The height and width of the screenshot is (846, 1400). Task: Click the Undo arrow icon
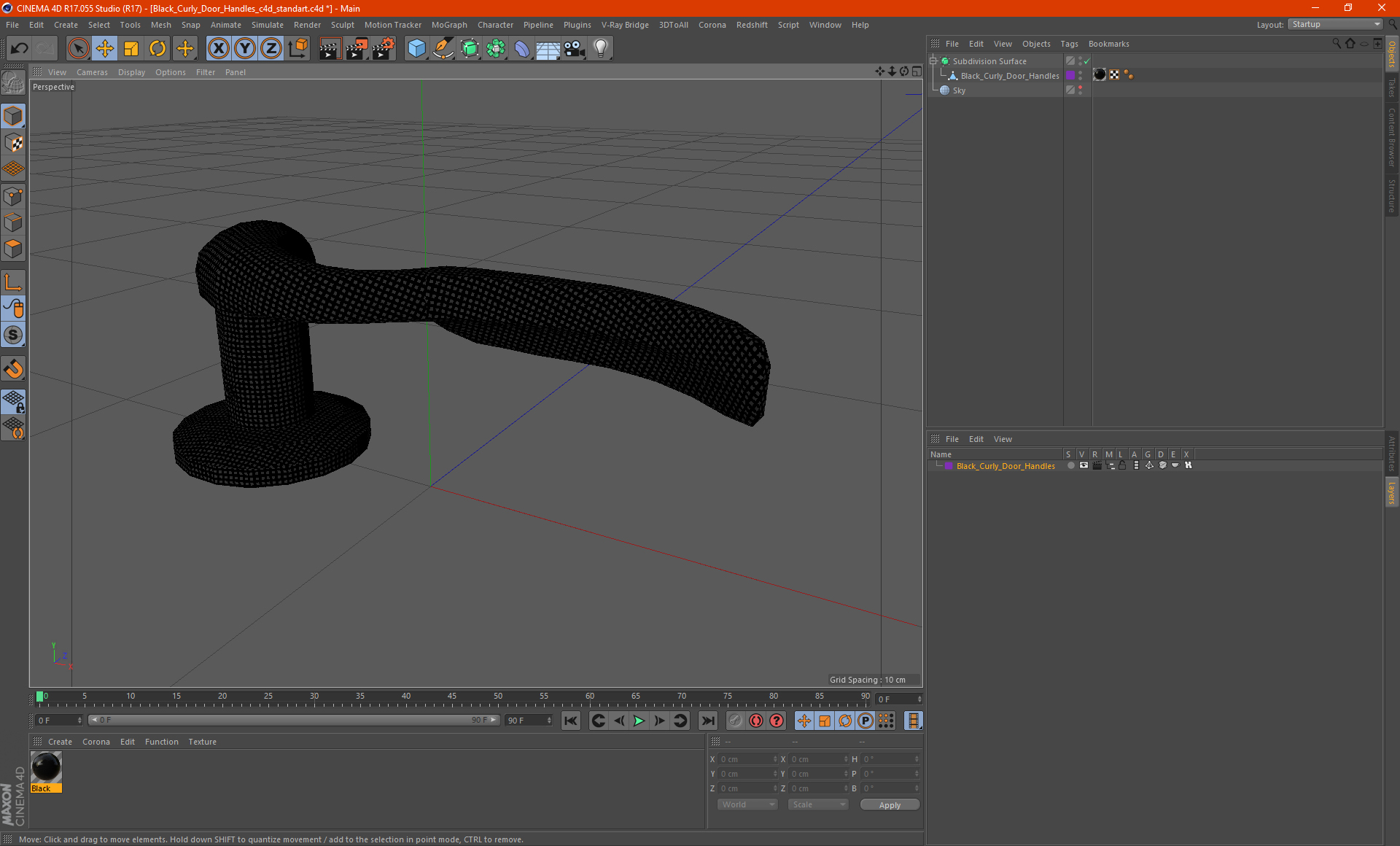[19, 49]
